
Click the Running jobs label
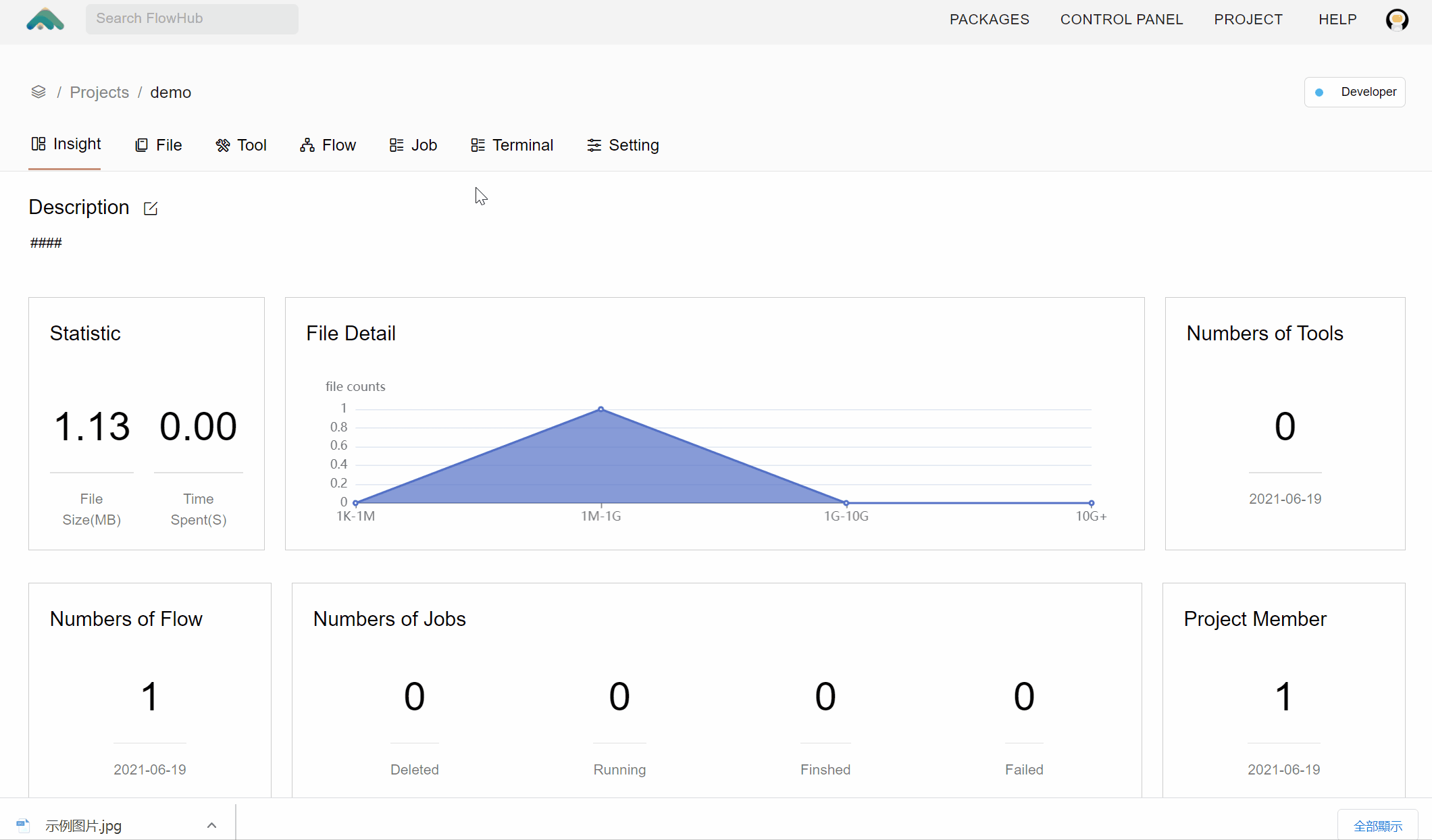[x=619, y=770]
